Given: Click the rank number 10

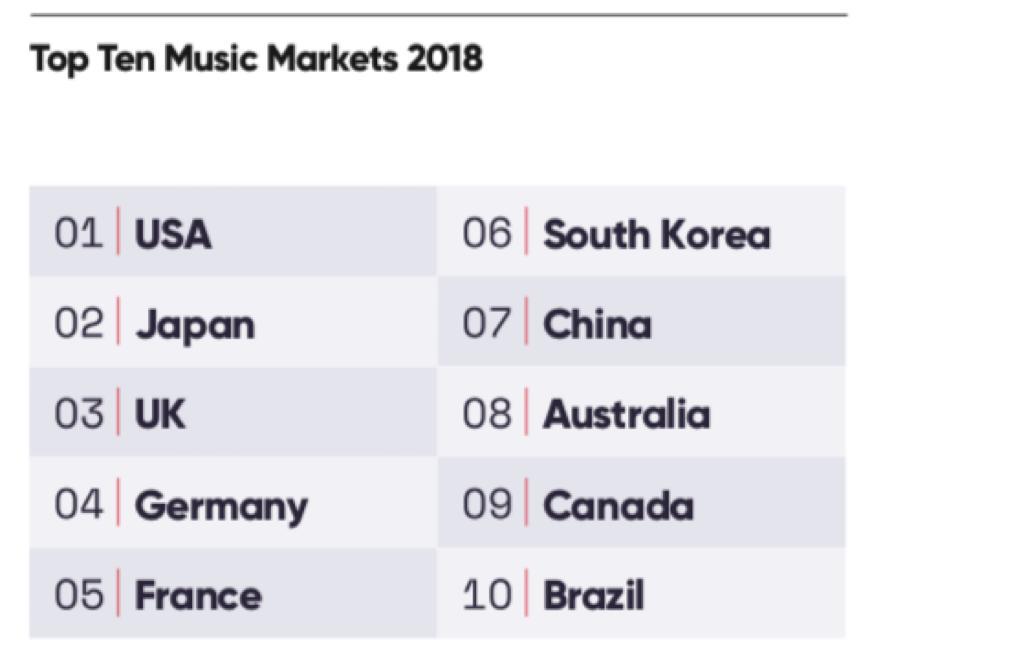Looking at the screenshot, I should (487, 594).
